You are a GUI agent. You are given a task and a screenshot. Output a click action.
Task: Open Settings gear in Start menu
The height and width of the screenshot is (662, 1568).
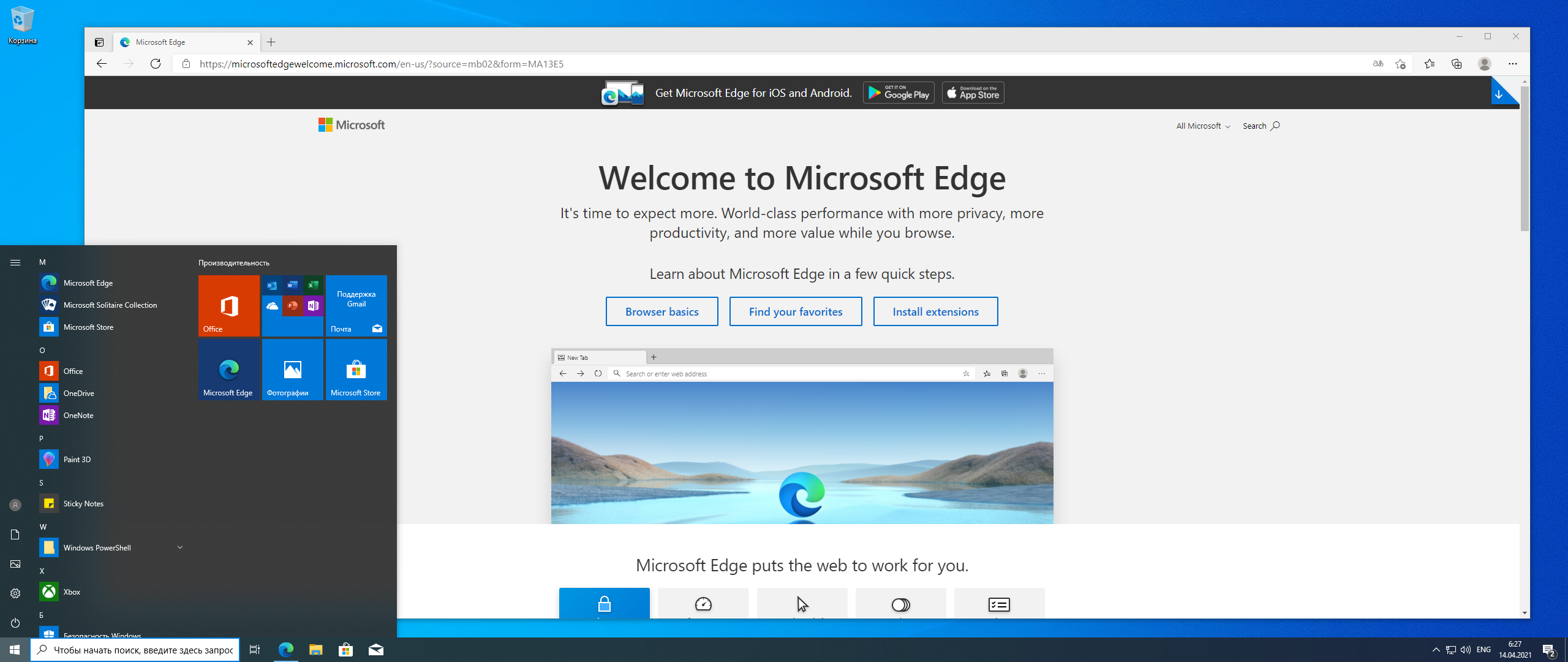(x=15, y=593)
